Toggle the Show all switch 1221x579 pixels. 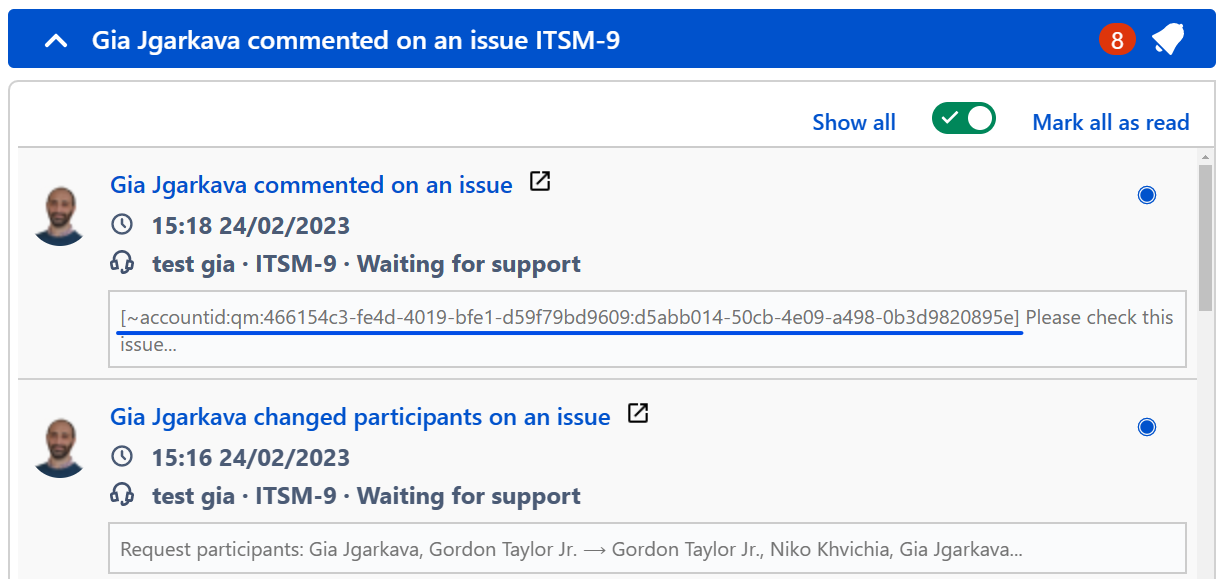tap(964, 118)
